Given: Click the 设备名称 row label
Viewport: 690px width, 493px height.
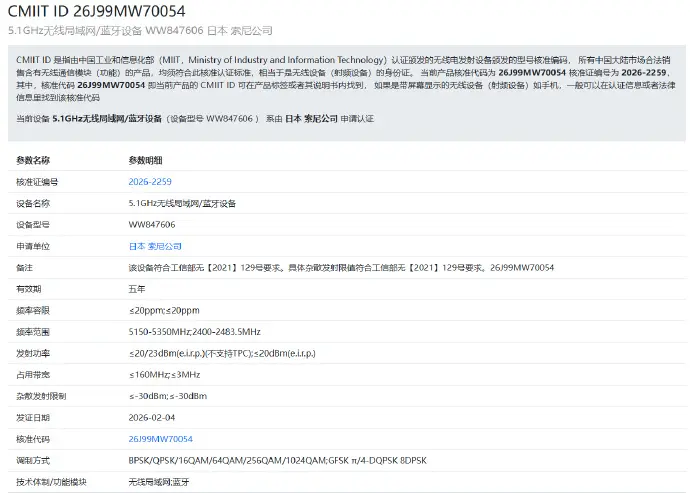Looking at the screenshot, I should pyautogui.click(x=33, y=203).
